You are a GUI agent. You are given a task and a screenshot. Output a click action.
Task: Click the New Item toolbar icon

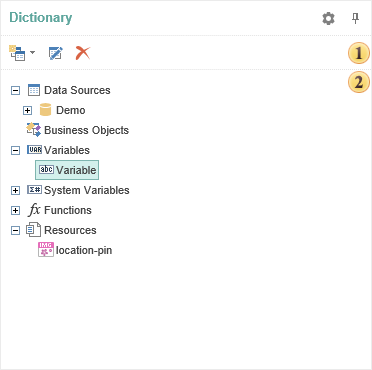point(17,53)
